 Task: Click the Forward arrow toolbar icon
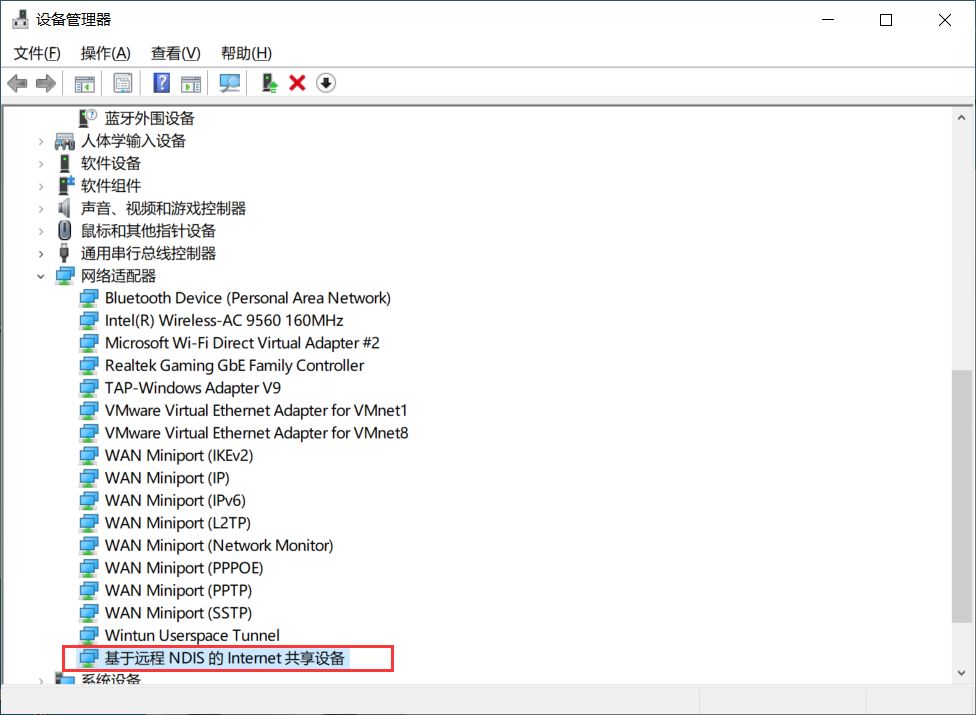pos(45,83)
